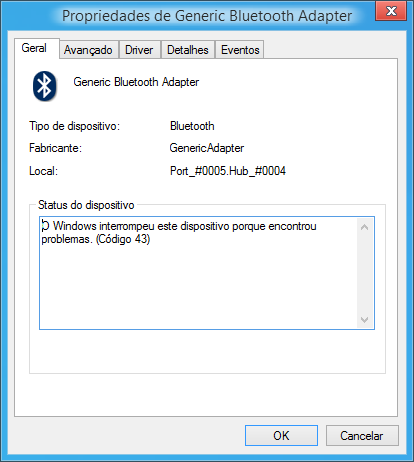The width and height of the screenshot is (414, 462).
Task: Click the 'Status do dispositivo' group label
Action: coord(86,205)
